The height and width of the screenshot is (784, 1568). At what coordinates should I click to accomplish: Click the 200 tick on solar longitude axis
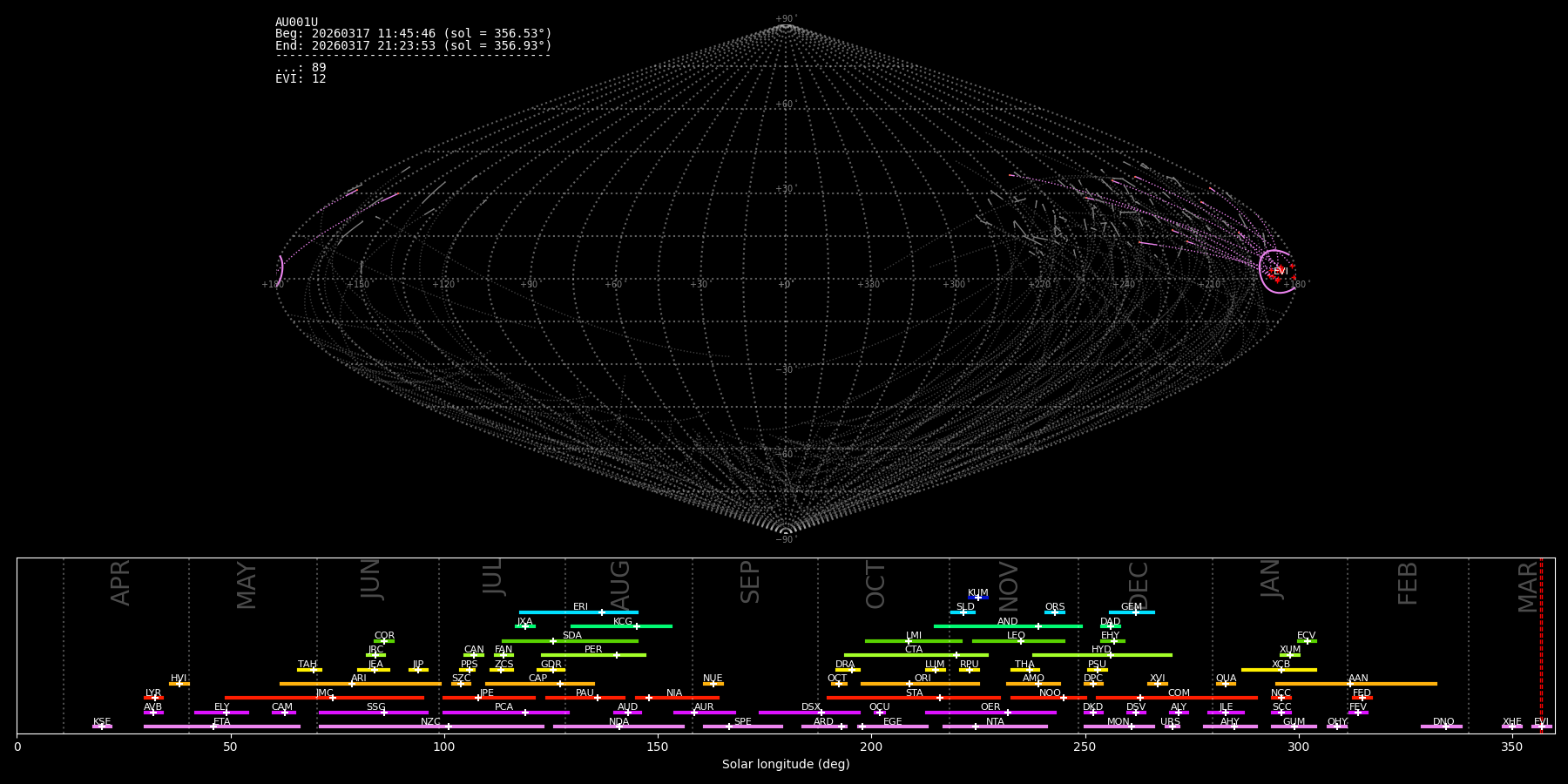tap(871, 747)
